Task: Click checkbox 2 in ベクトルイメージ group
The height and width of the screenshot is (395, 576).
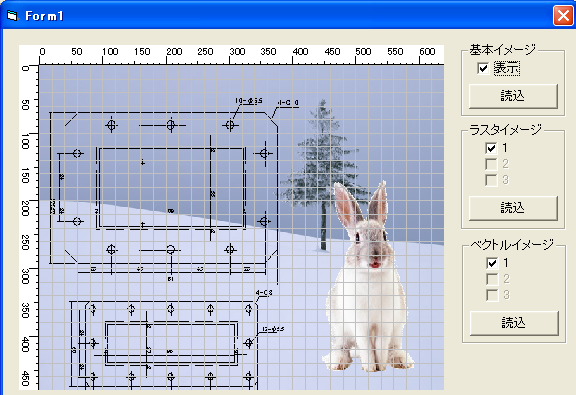Action: click(492, 279)
